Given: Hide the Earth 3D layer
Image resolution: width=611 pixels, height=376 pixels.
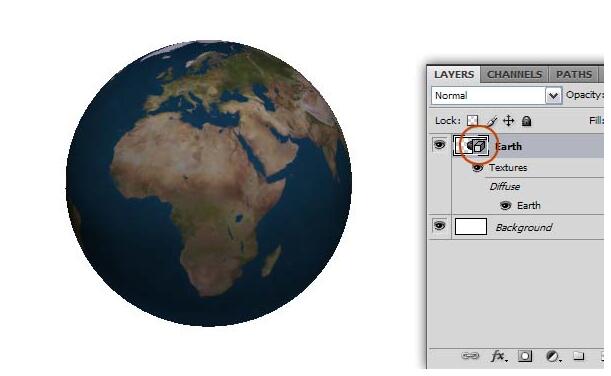Looking at the screenshot, I should click(439, 145).
